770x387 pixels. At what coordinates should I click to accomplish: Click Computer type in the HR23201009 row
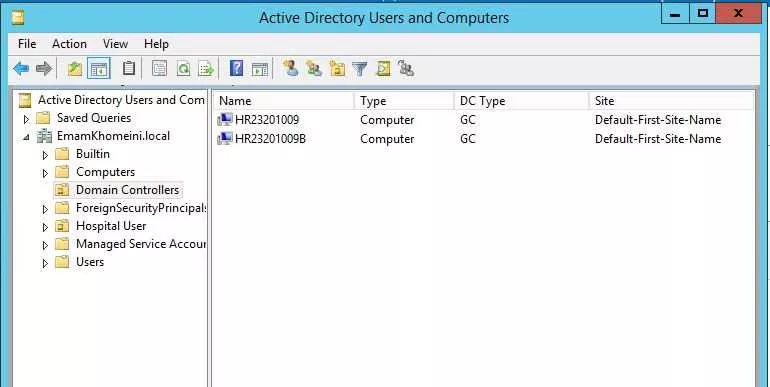coord(387,120)
